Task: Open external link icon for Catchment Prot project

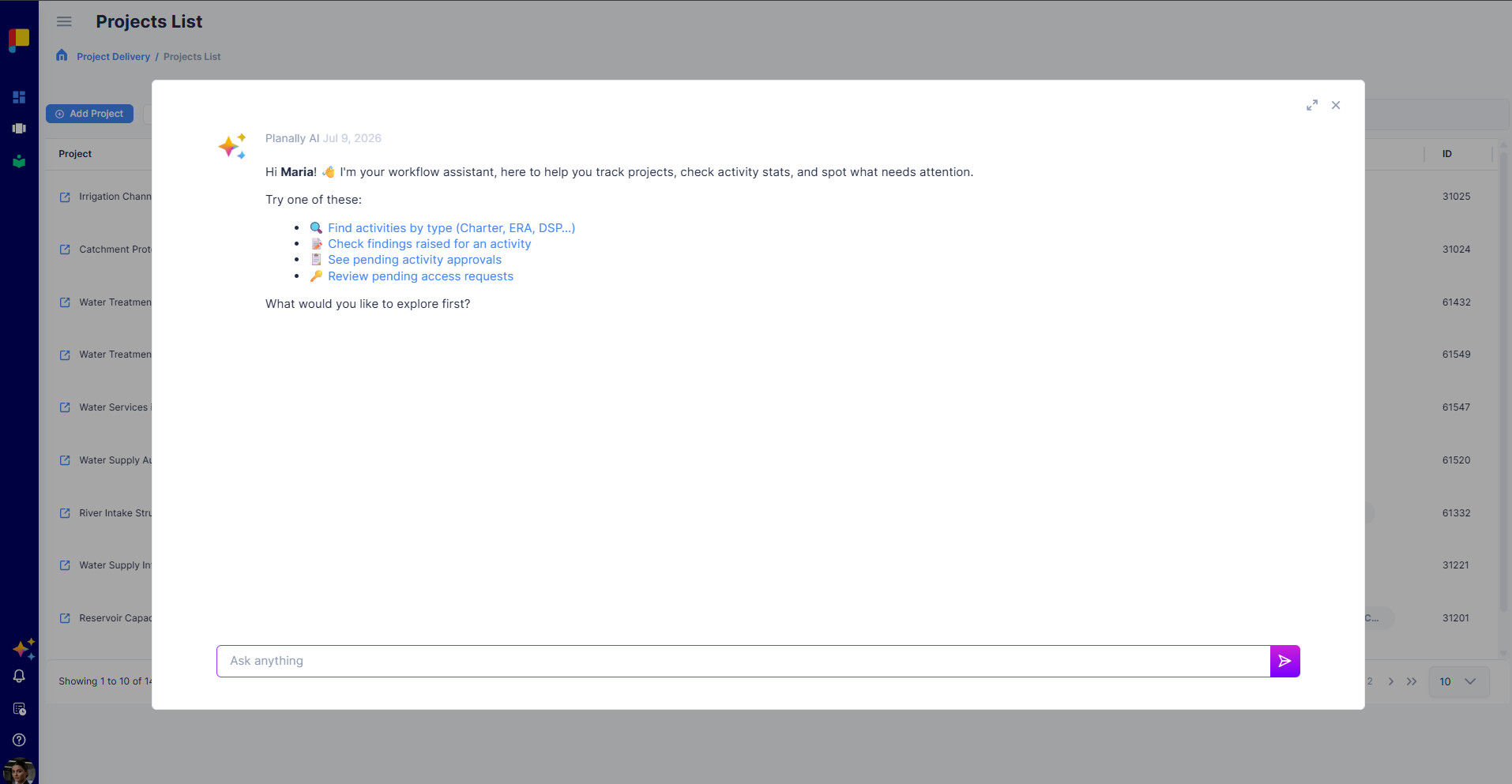Action: (65, 249)
